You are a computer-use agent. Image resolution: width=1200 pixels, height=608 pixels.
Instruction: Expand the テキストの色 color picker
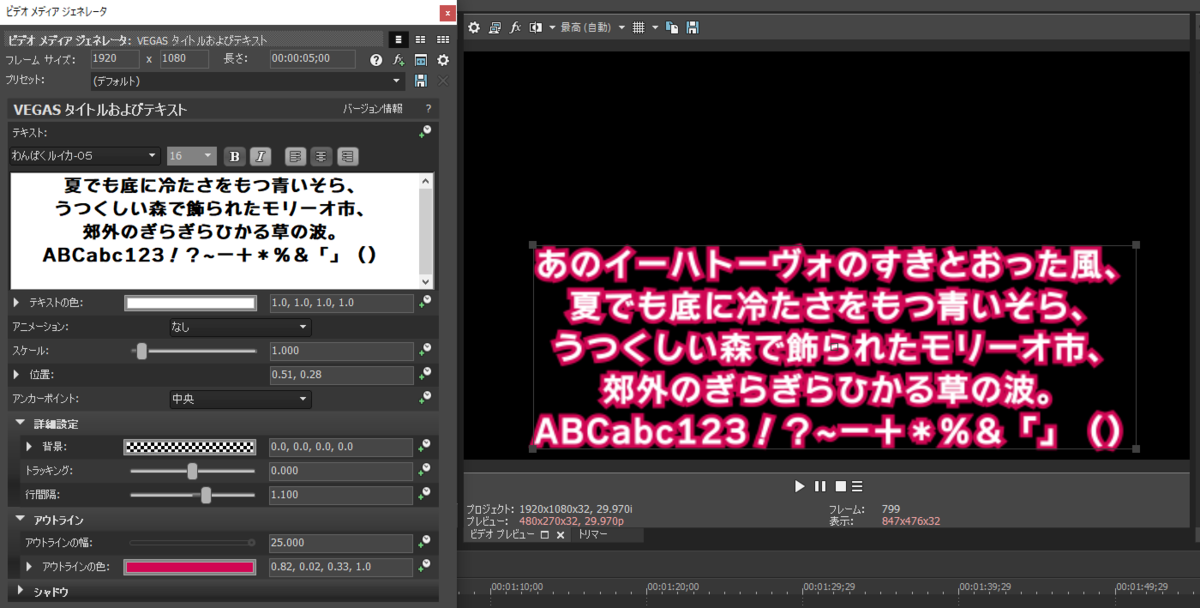click(16, 302)
